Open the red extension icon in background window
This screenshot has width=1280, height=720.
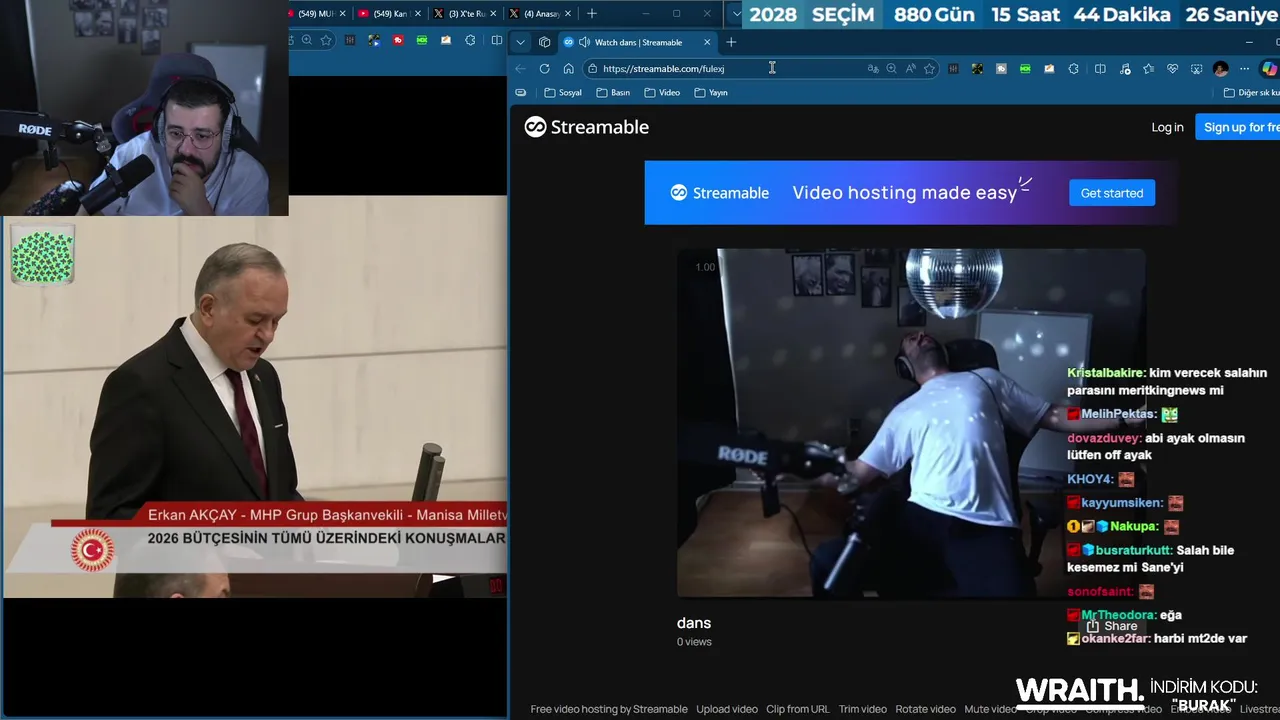click(x=398, y=41)
